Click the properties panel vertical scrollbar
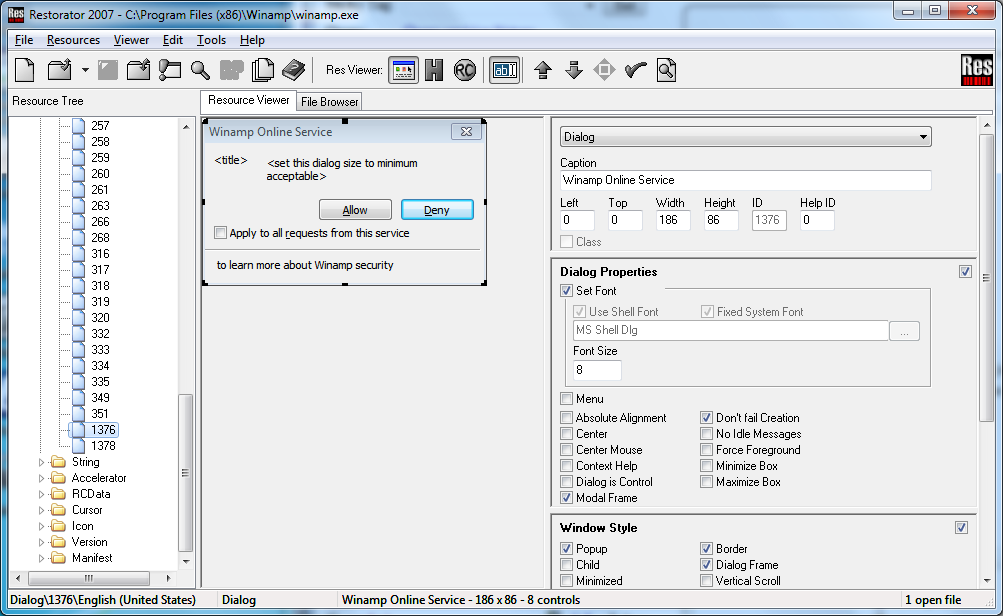 click(x=986, y=278)
